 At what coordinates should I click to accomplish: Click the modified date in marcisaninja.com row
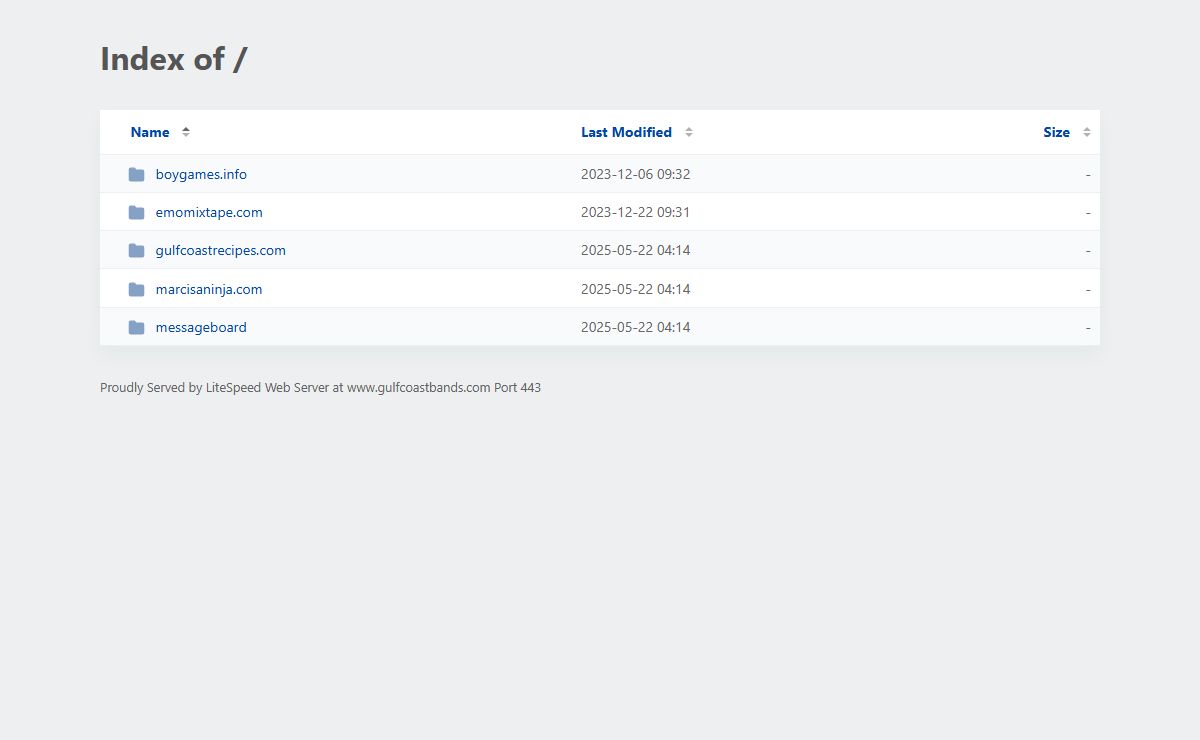pos(636,289)
